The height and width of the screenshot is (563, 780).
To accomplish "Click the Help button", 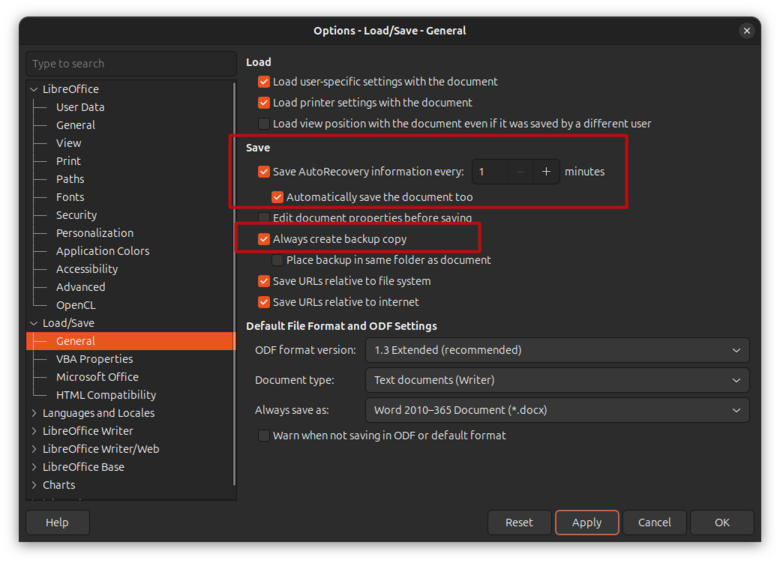I will (57, 523).
